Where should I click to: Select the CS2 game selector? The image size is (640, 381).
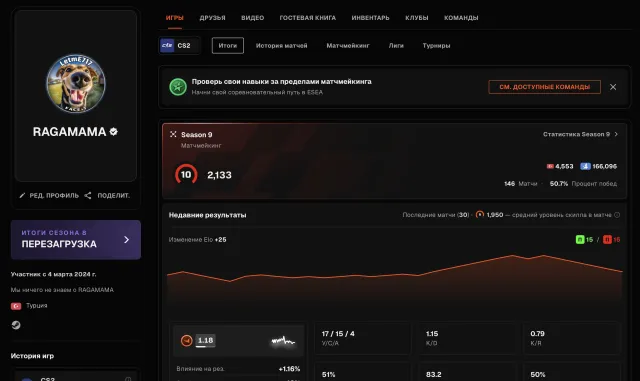tap(180, 45)
